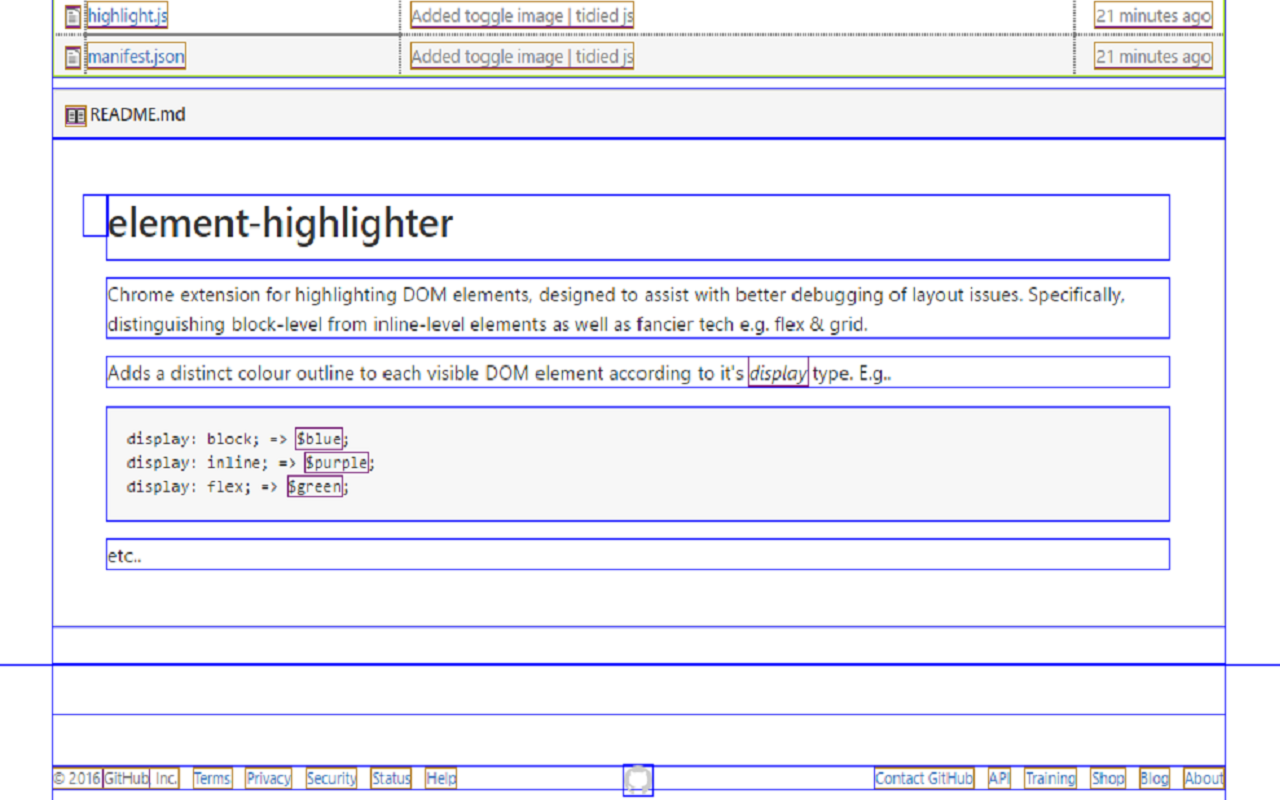Screen dimensions: 1280x800
Task: Click the README.md header label
Action: tap(138, 115)
